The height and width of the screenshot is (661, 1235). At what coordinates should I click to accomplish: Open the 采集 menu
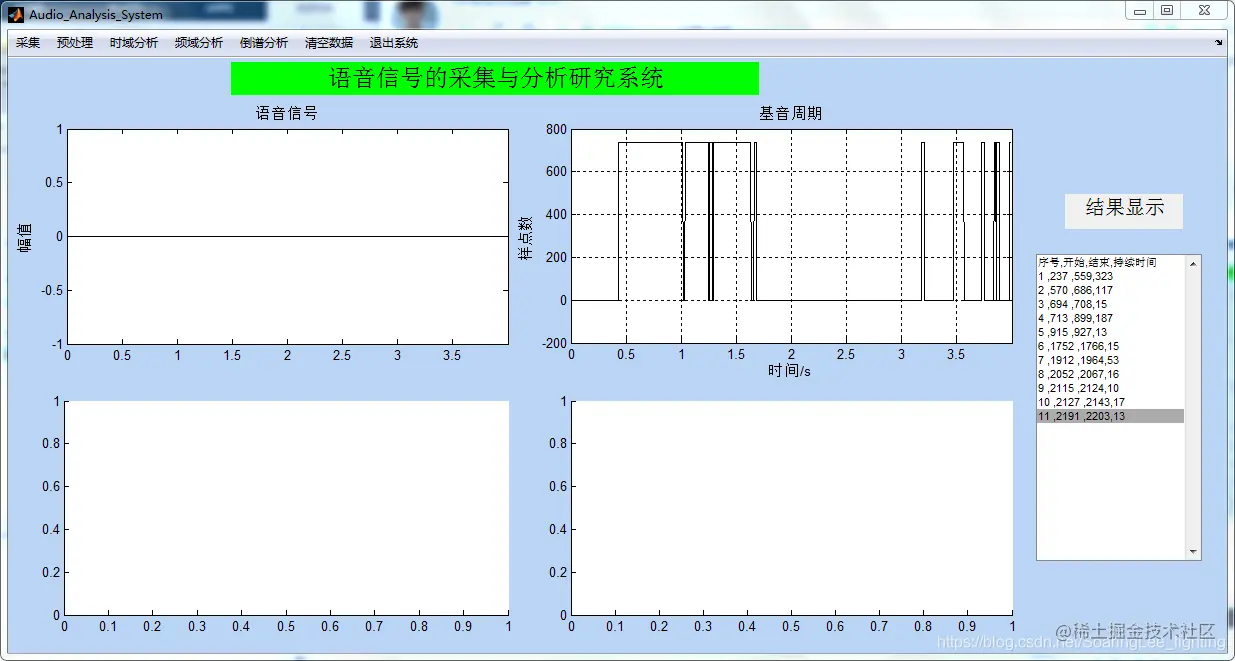click(x=28, y=43)
